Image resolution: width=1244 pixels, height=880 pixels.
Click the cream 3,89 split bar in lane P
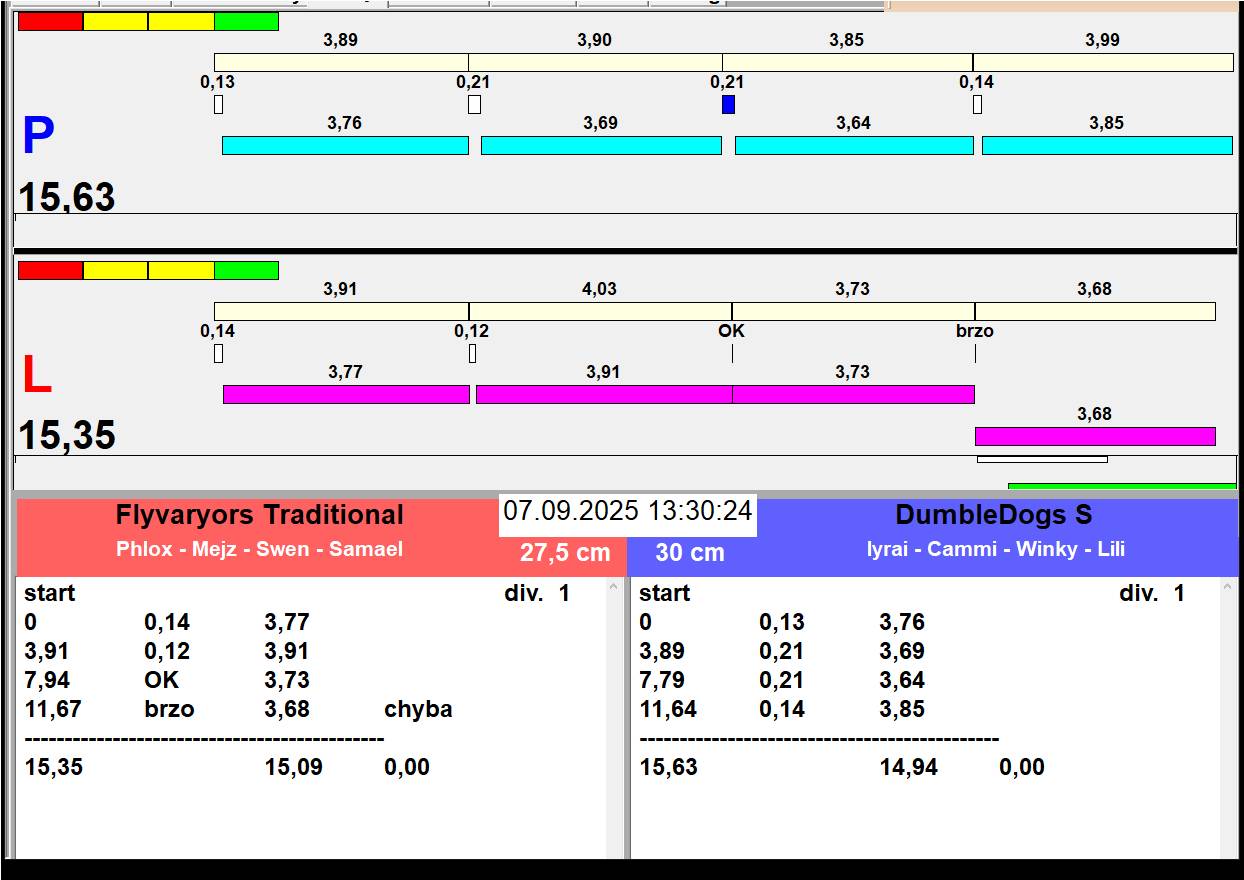point(341,62)
